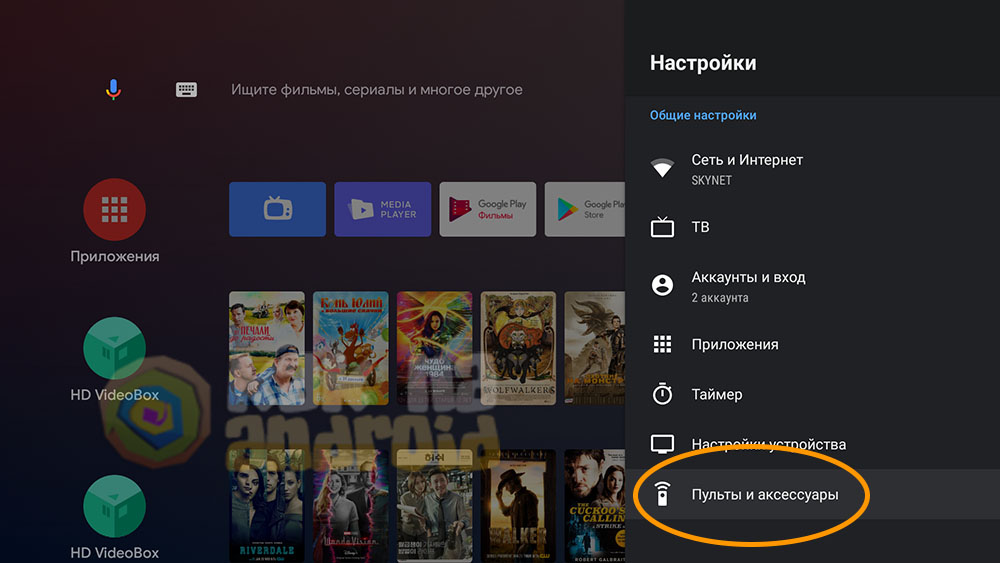Click the search field for films and series
1000x563 pixels.
[x=376, y=89]
